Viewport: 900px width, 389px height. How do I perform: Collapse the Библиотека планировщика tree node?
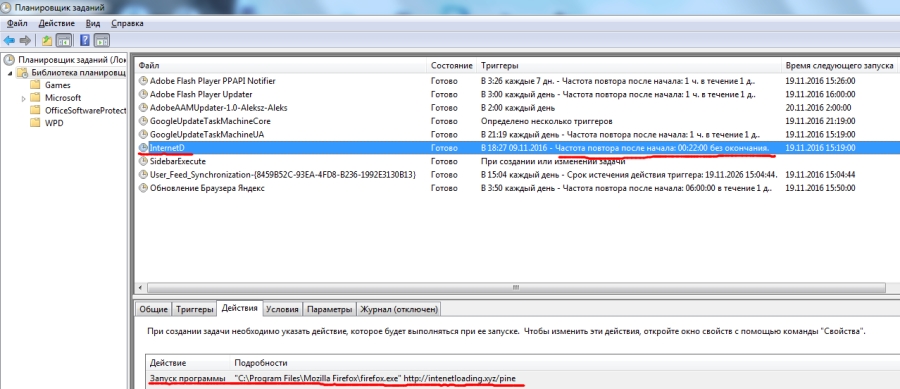[x=10, y=73]
